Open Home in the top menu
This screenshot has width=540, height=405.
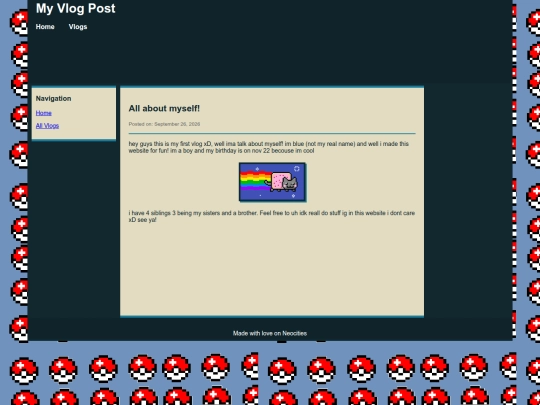click(45, 27)
